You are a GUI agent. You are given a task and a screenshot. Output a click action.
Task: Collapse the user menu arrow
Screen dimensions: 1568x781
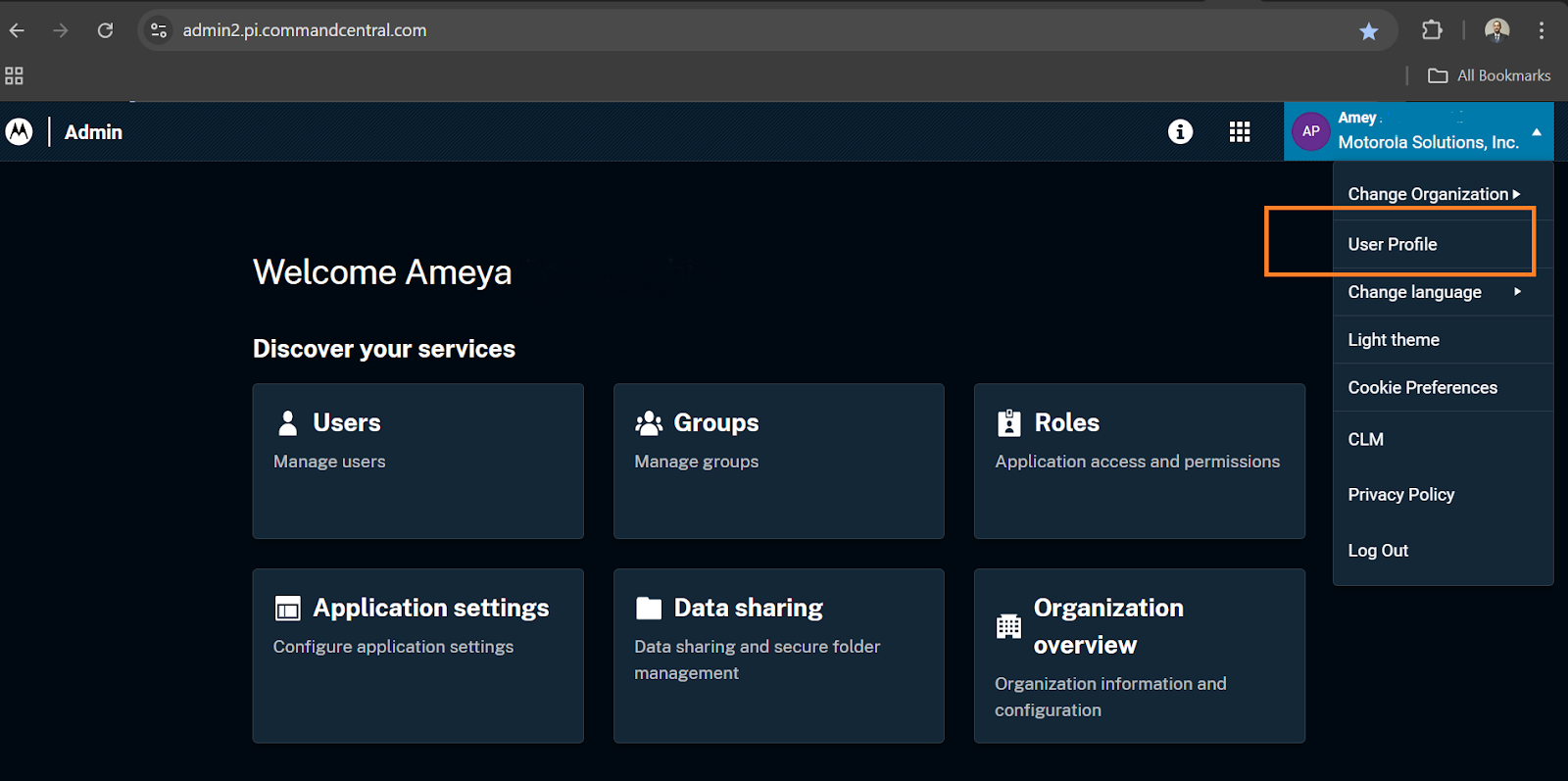tap(1537, 132)
